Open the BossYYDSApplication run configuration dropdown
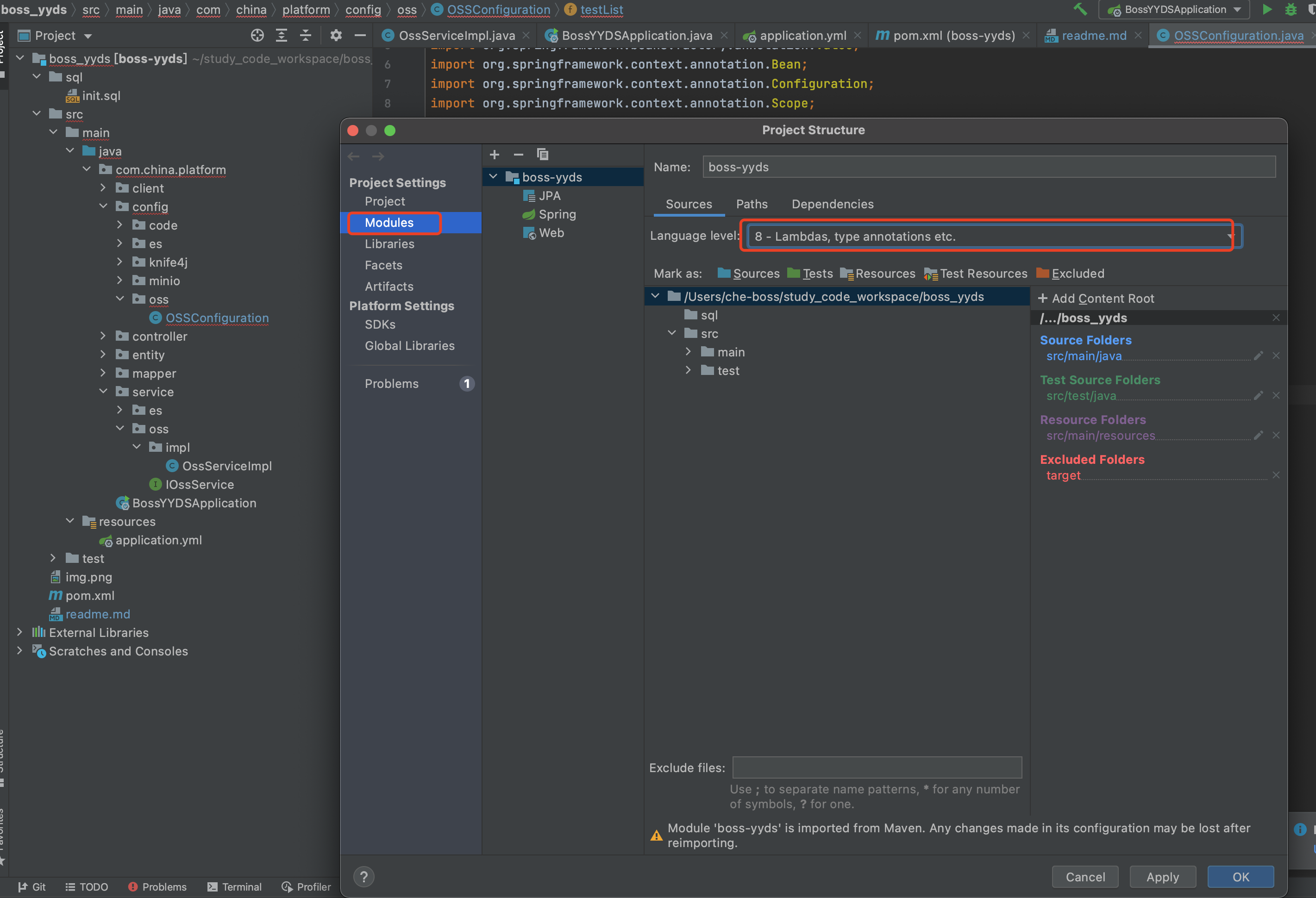Screen dimensions: 1316x898 (1174, 10)
